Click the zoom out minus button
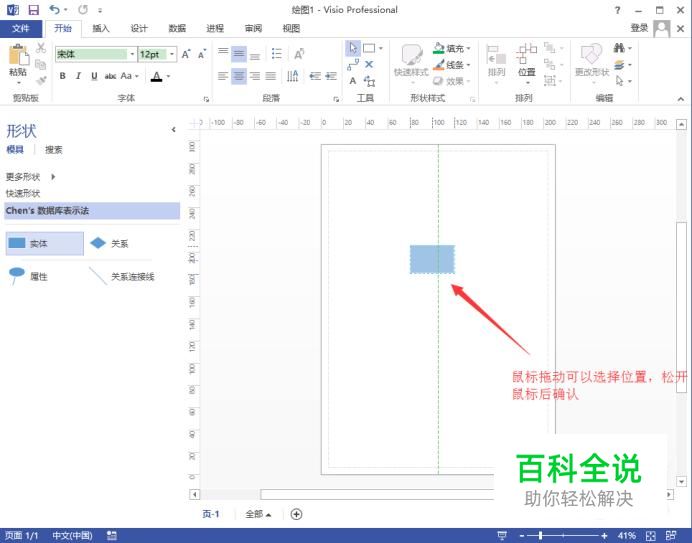This screenshot has width=692, height=543. [521, 535]
